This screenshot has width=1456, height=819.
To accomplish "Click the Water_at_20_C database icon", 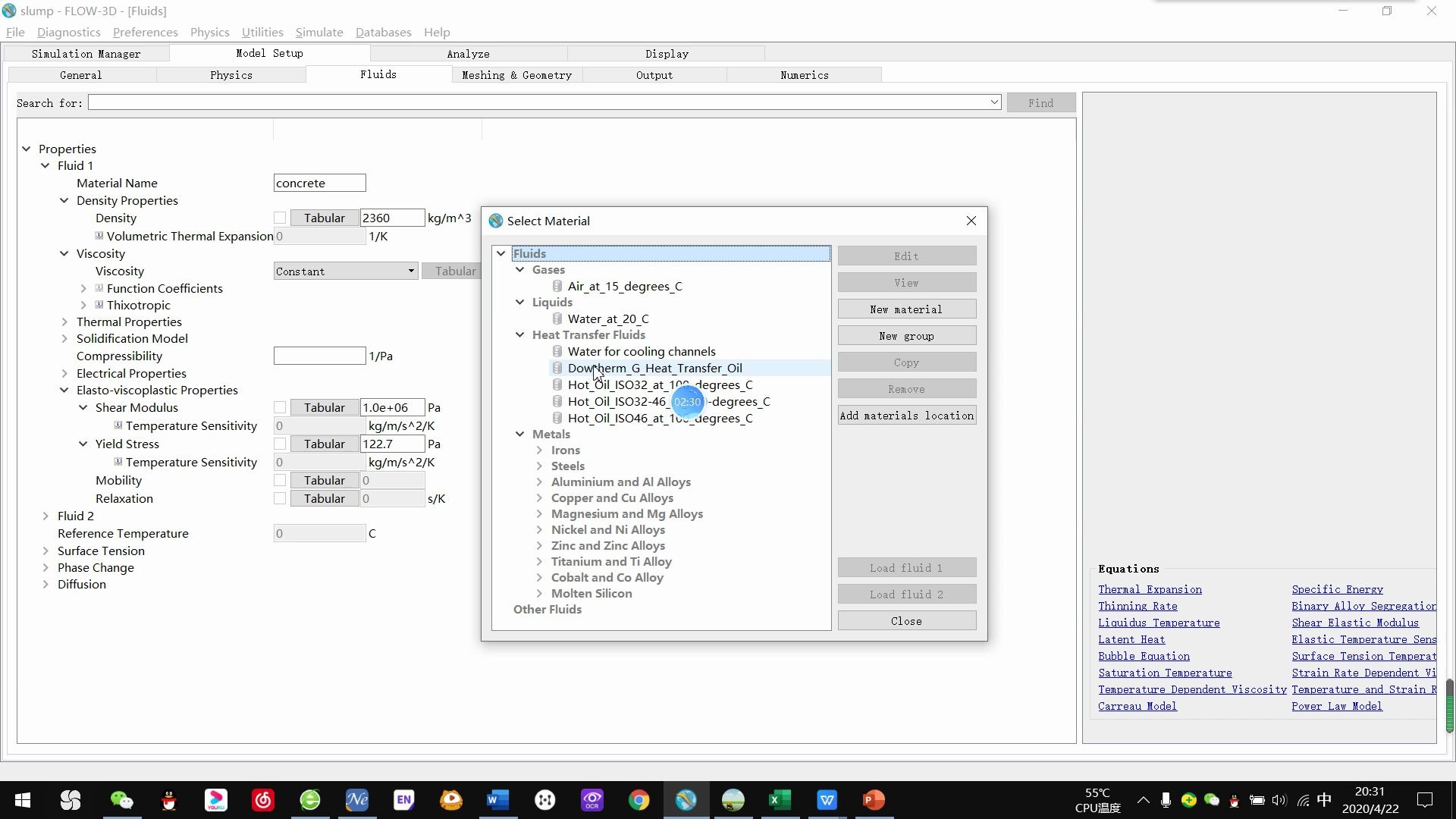I will coord(557,318).
